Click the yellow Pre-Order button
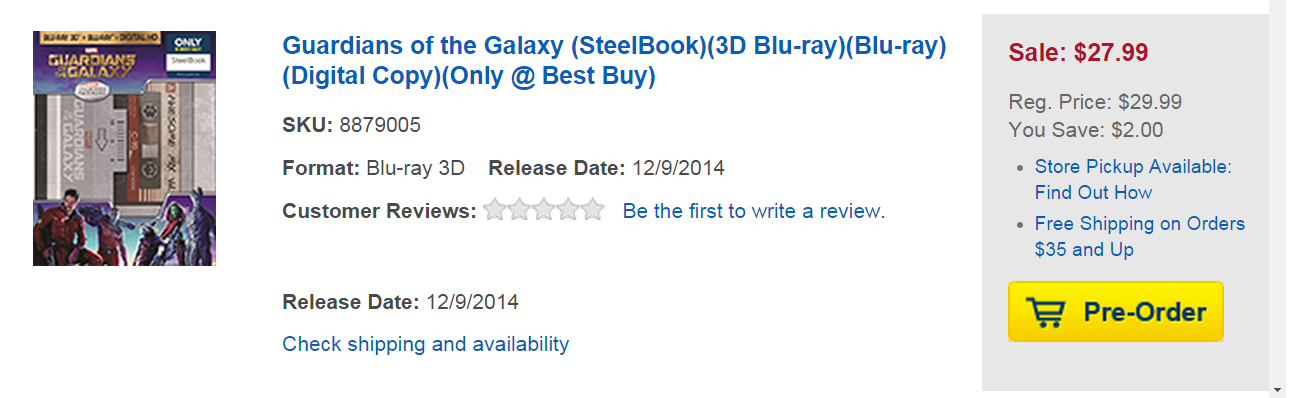The height and width of the screenshot is (398, 1315). click(1116, 312)
